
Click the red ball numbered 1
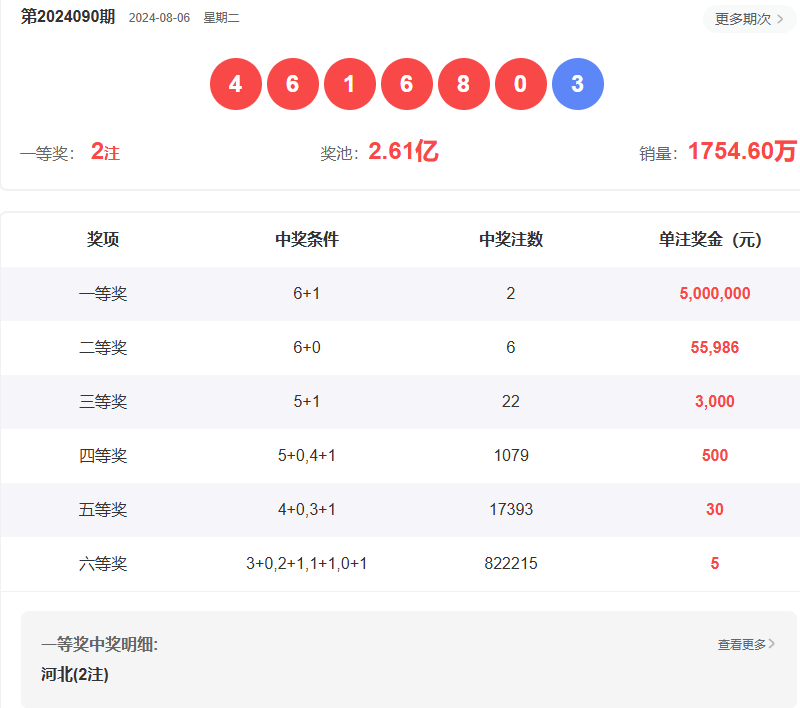click(349, 84)
